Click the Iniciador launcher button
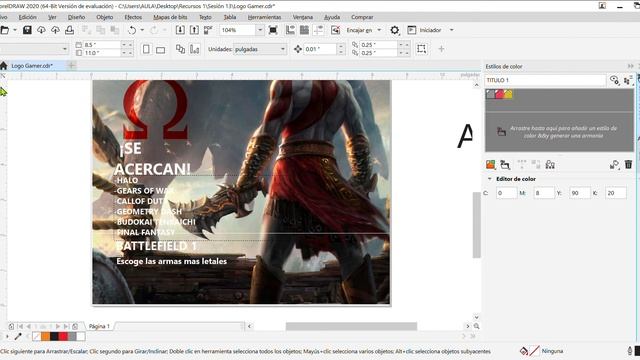The width and height of the screenshot is (640, 360). point(424,30)
